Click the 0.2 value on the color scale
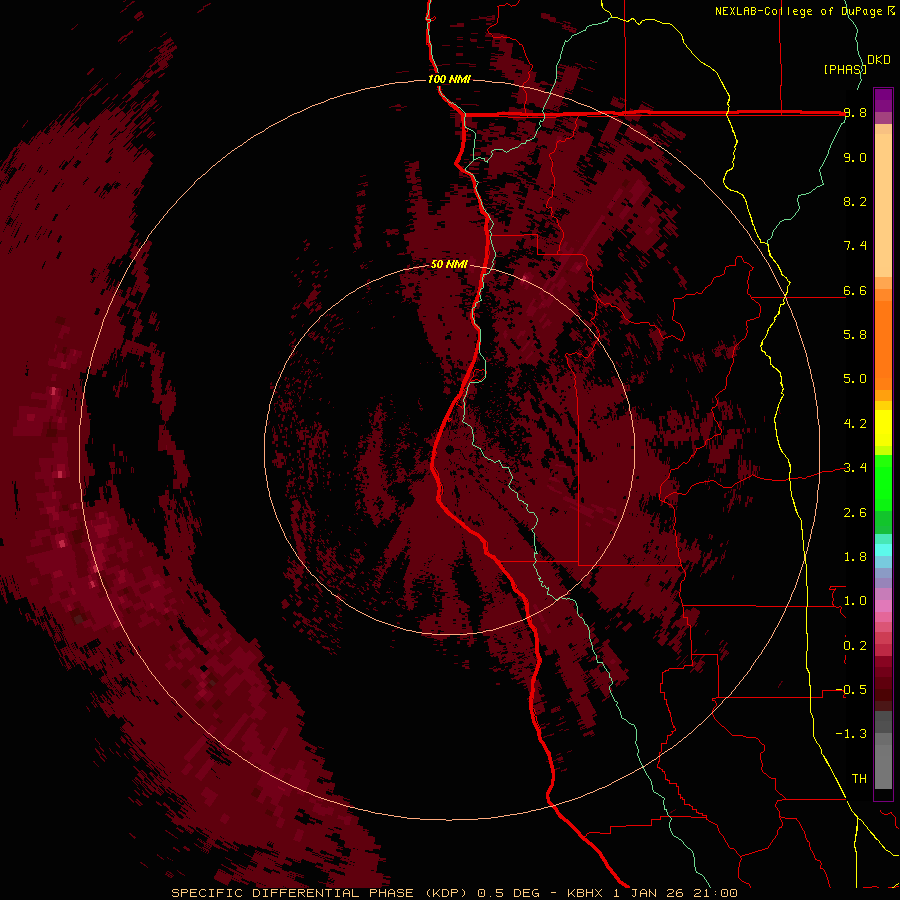This screenshot has height=900, width=900. pos(855,646)
